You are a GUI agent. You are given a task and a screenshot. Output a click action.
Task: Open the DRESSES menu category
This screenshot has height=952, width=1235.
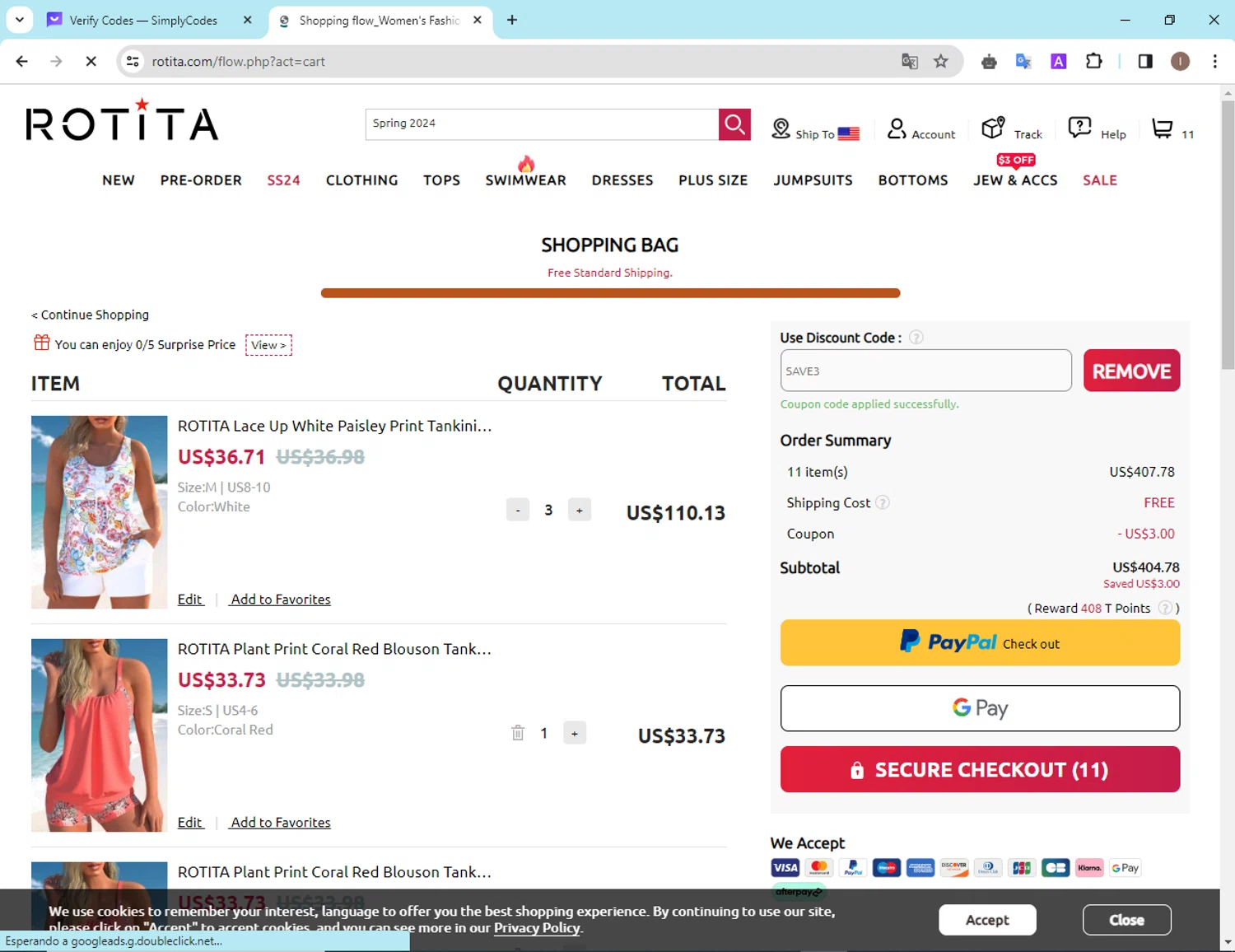pos(622,180)
